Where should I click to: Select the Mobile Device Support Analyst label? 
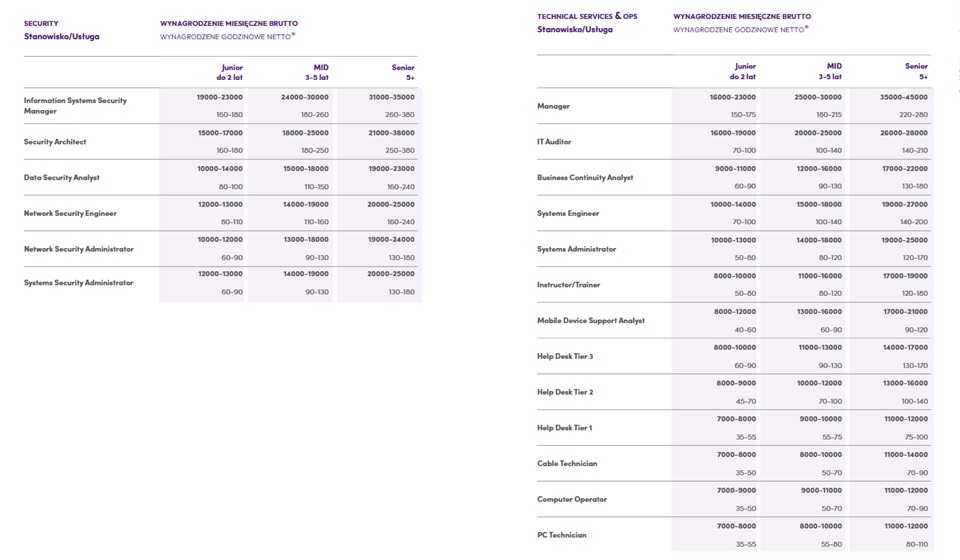(x=591, y=321)
